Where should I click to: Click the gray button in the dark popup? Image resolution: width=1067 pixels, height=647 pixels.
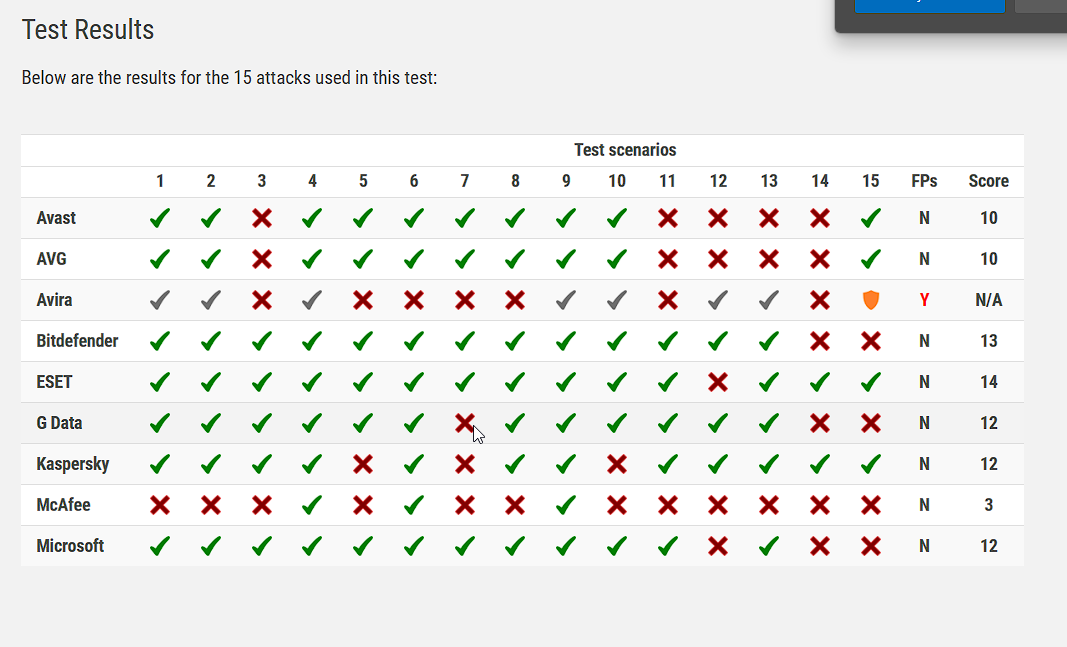click(x=1041, y=6)
